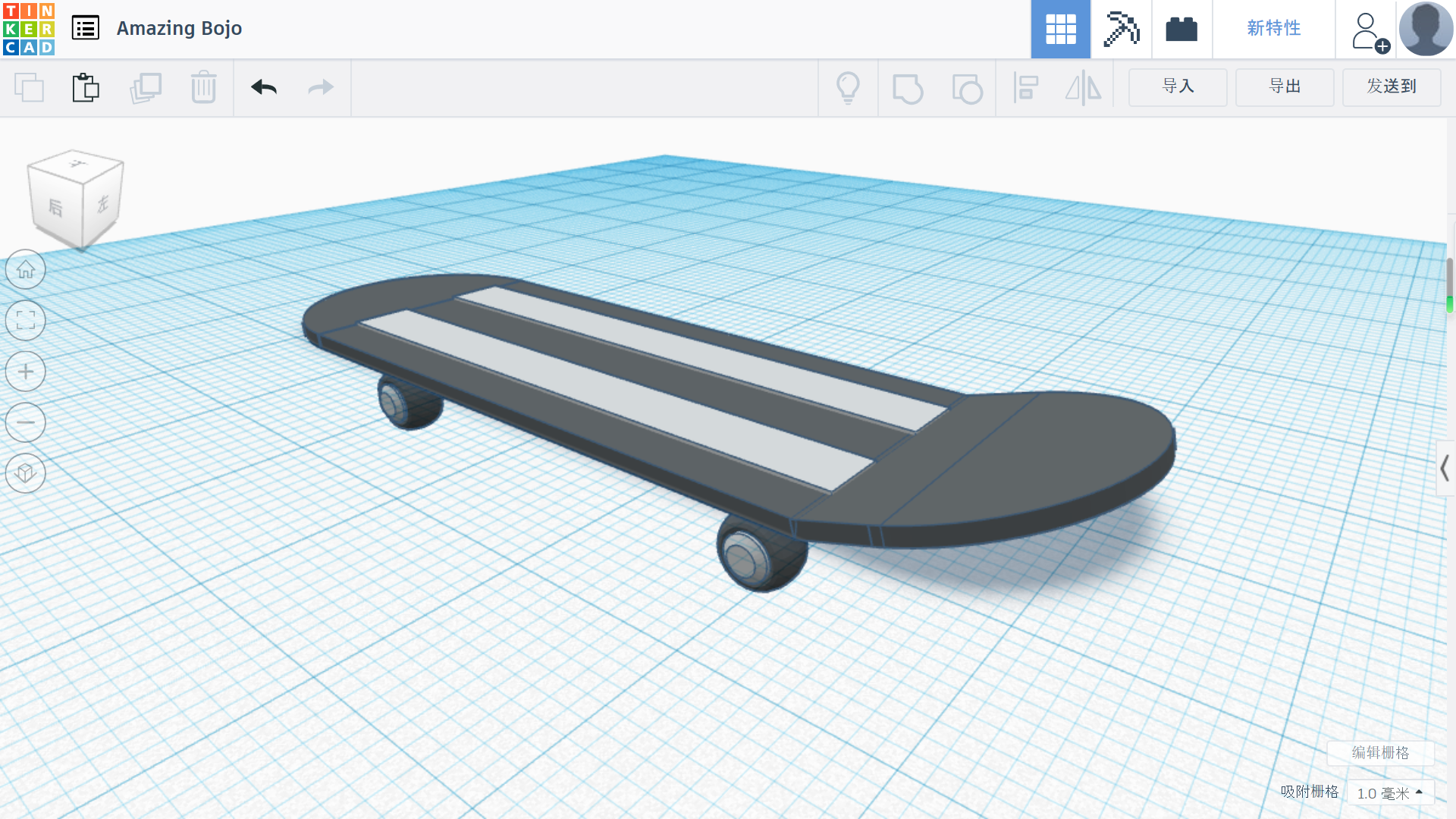The height and width of the screenshot is (819, 1456).
Task: Expand the collapsed shapes side panel
Action: [1445, 469]
